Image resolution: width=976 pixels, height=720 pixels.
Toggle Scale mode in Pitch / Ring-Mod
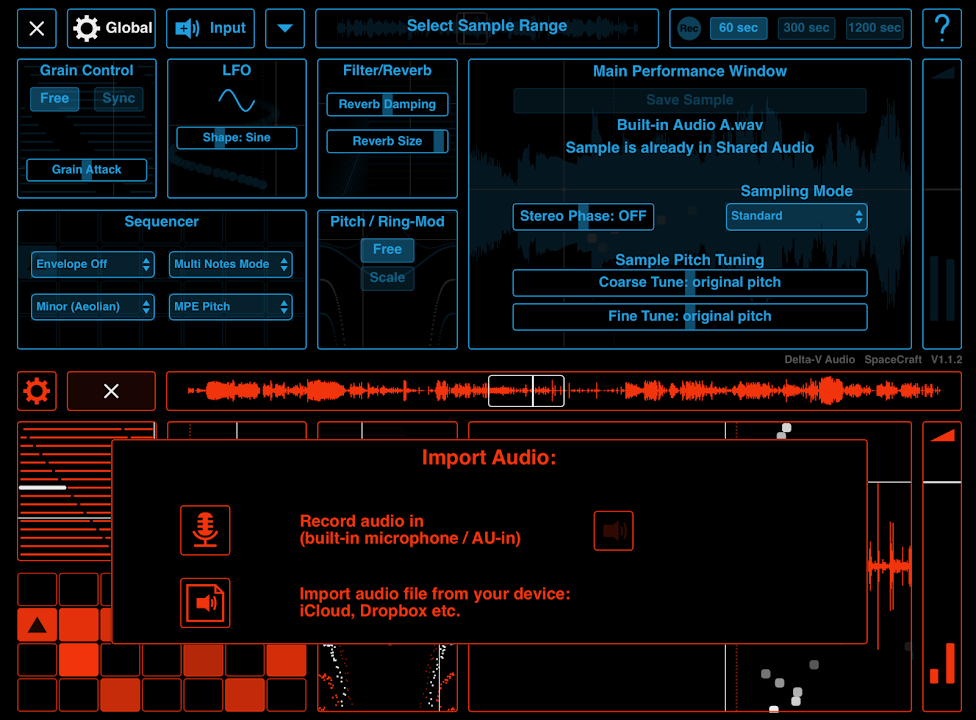click(x=387, y=278)
